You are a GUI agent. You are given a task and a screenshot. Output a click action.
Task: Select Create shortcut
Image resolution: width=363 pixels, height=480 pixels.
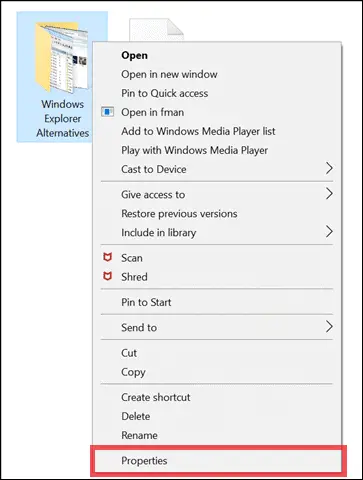click(217, 397)
